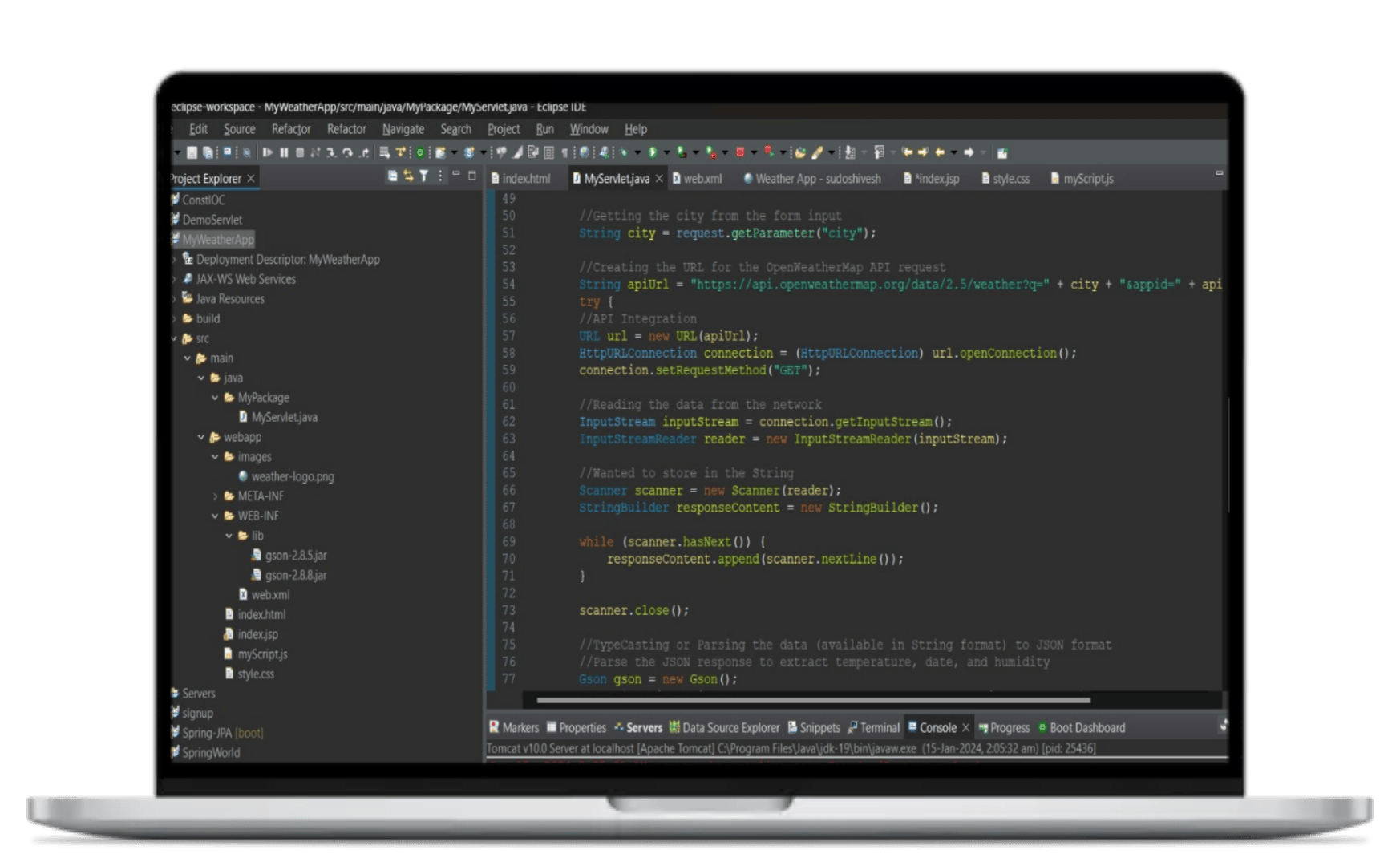
Task: Click the Save All toolbar icon
Action: click(208, 152)
